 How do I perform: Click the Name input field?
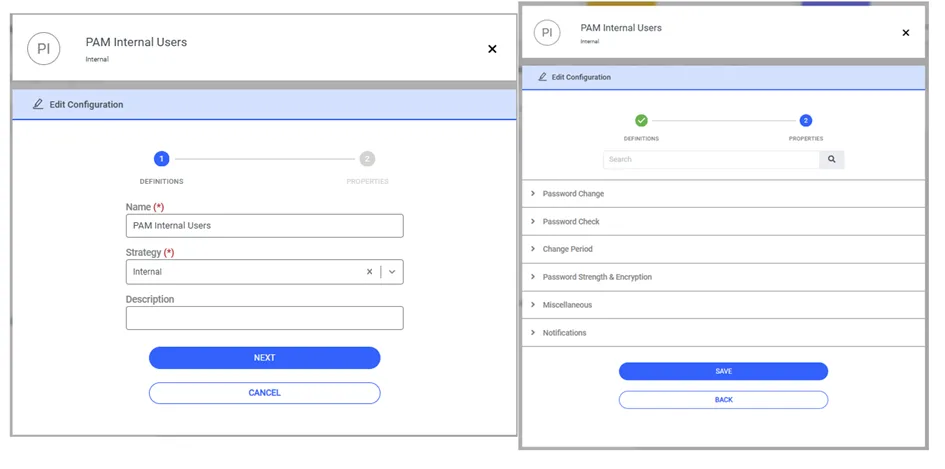pyautogui.click(x=265, y=225)
